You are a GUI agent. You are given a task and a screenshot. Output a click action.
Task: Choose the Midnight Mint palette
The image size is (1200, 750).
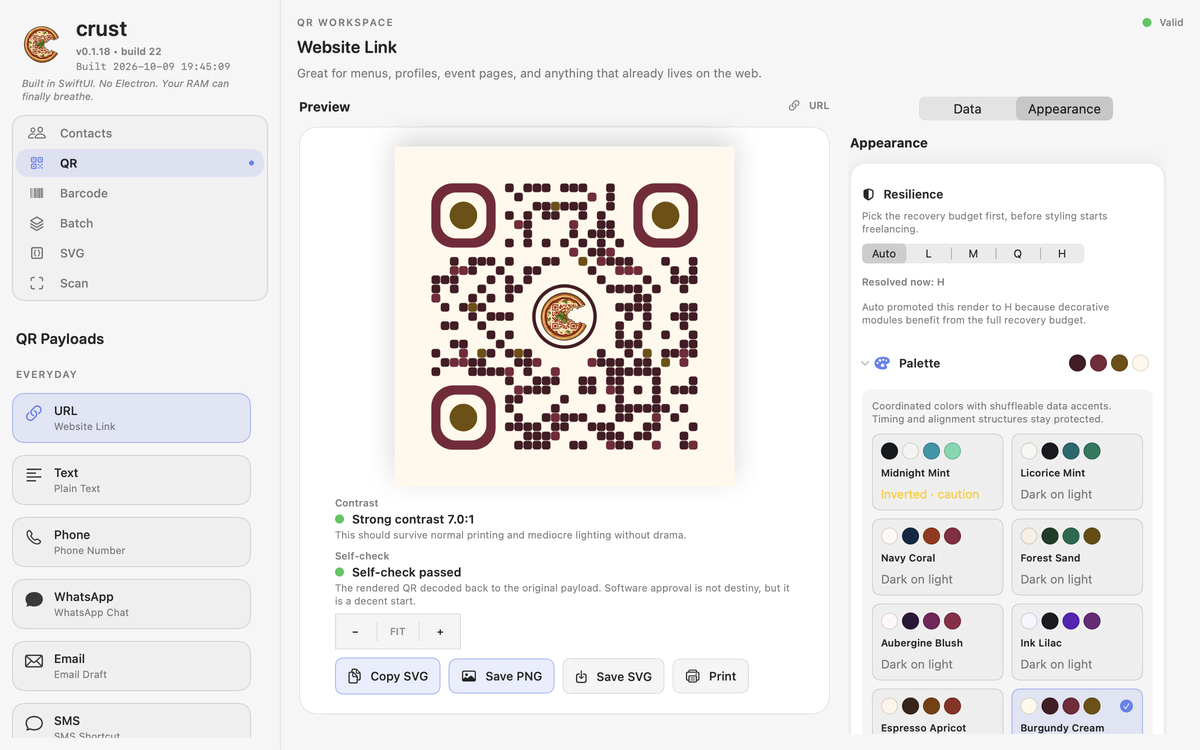[x=937, y=472]
